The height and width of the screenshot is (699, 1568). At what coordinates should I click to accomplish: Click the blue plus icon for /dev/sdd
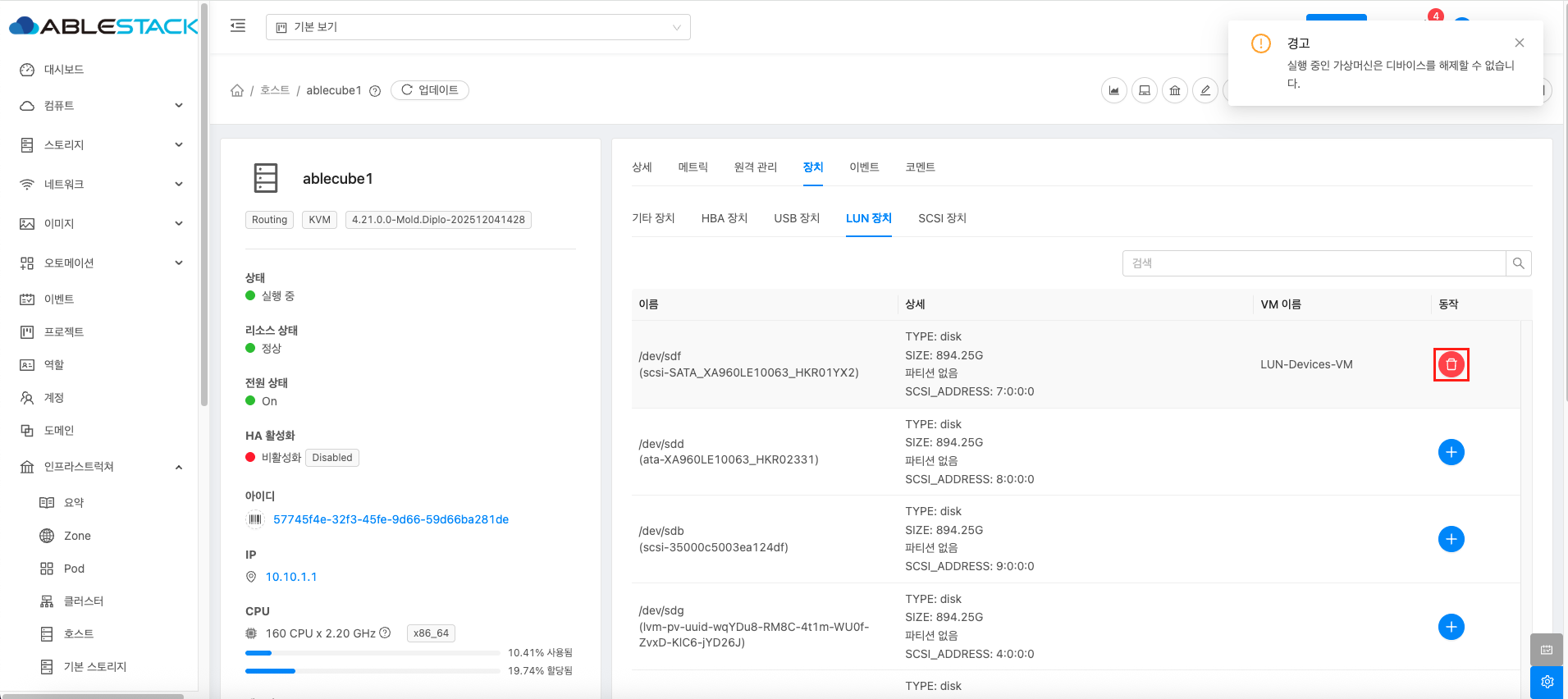(1451, 452)
